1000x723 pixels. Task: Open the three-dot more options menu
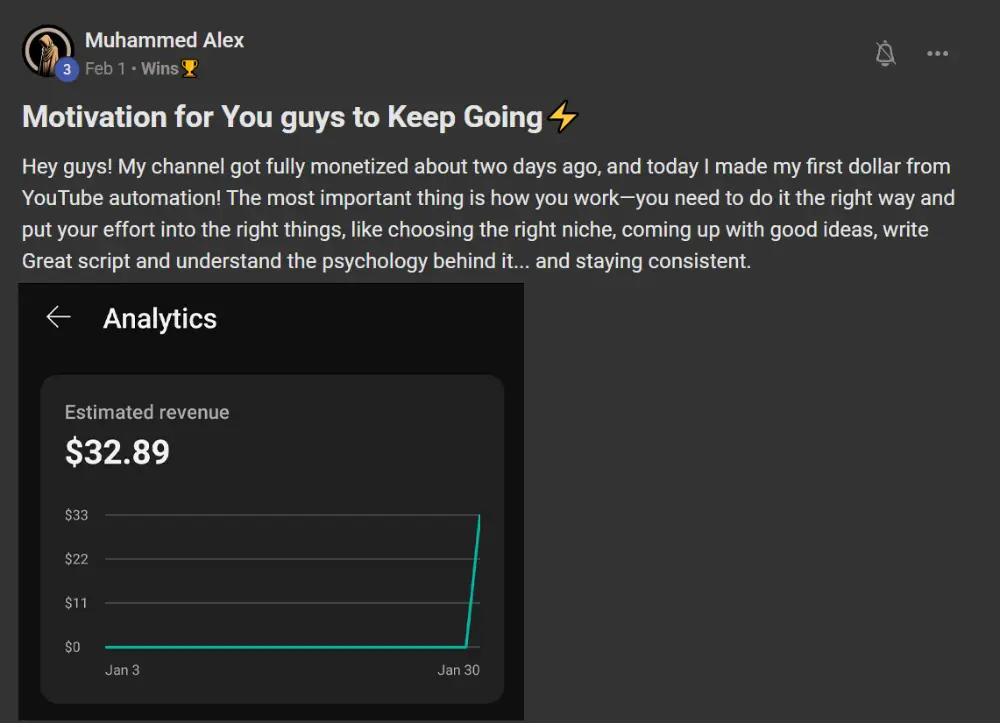click(937, 54)
